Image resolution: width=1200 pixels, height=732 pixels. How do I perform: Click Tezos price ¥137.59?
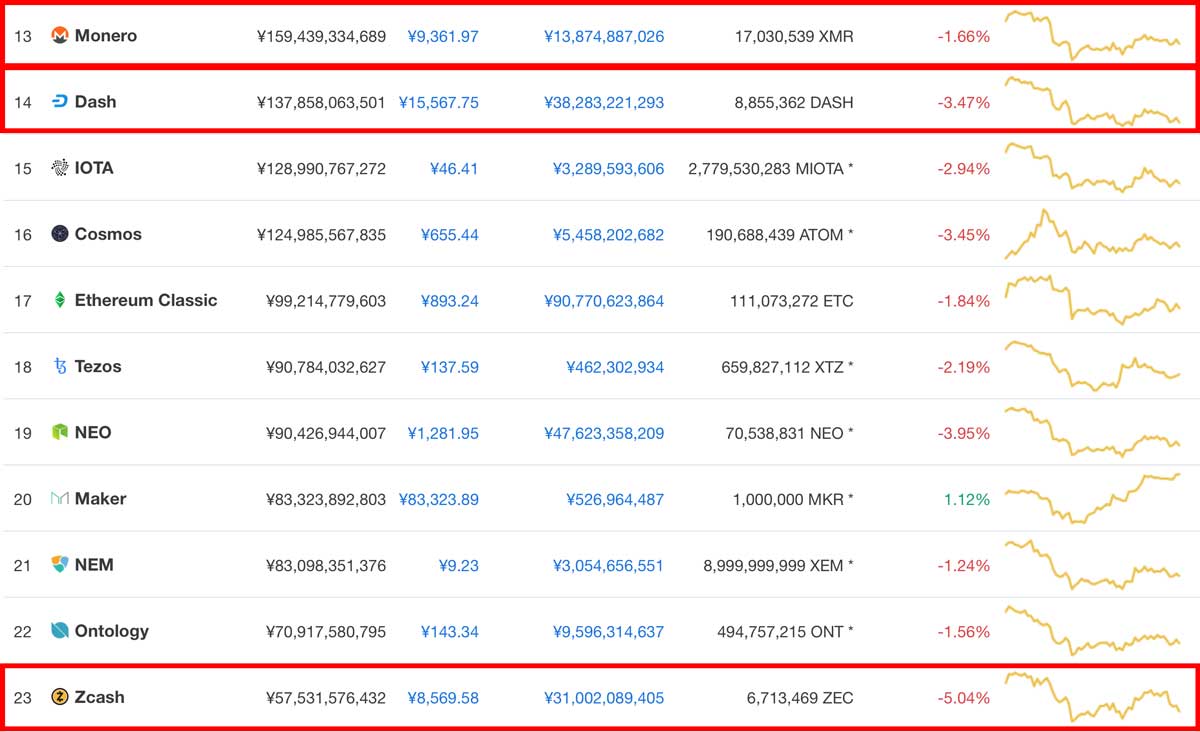tap(450, 367)
